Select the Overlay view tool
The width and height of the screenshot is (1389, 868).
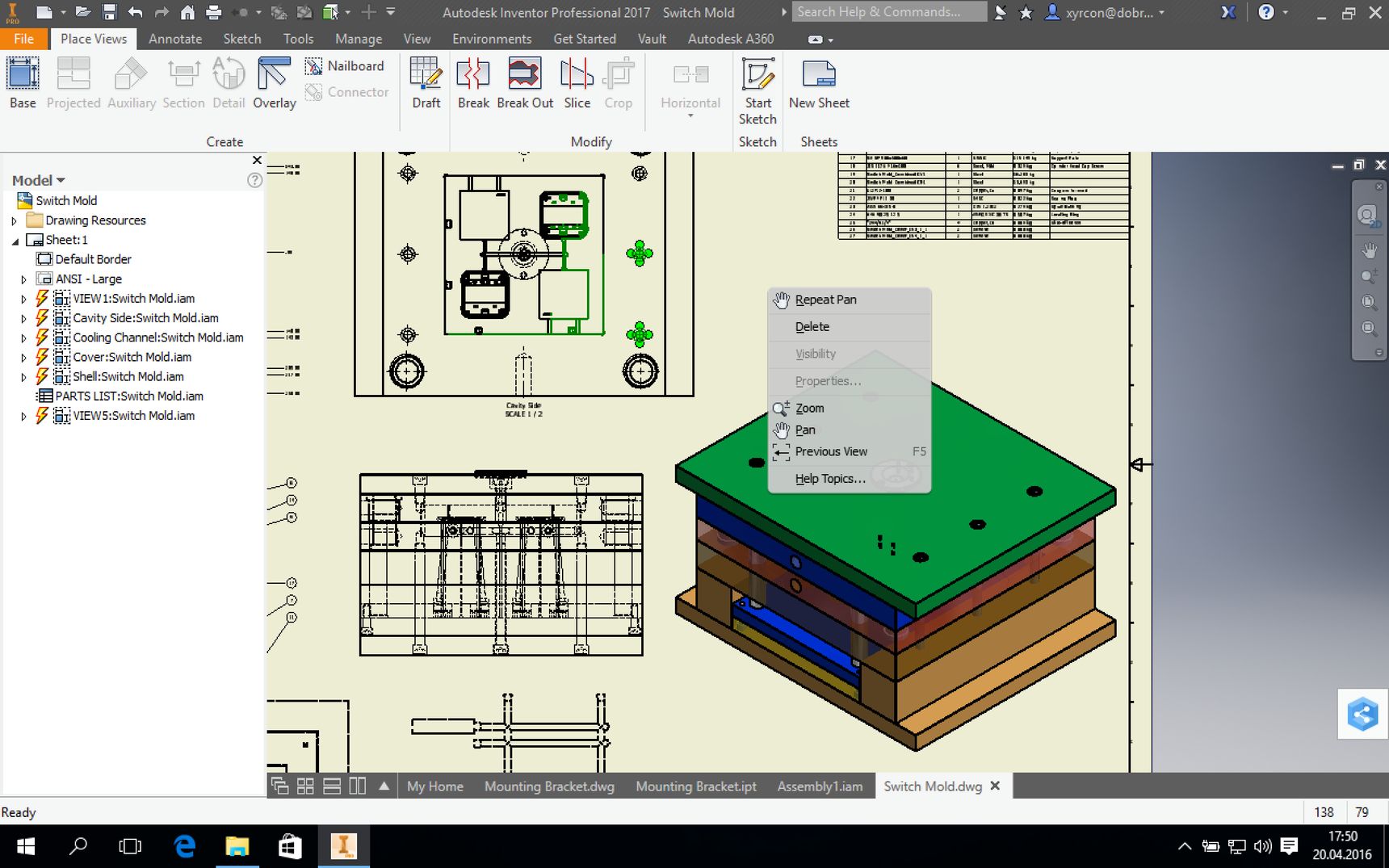click(x=274, y=83)
